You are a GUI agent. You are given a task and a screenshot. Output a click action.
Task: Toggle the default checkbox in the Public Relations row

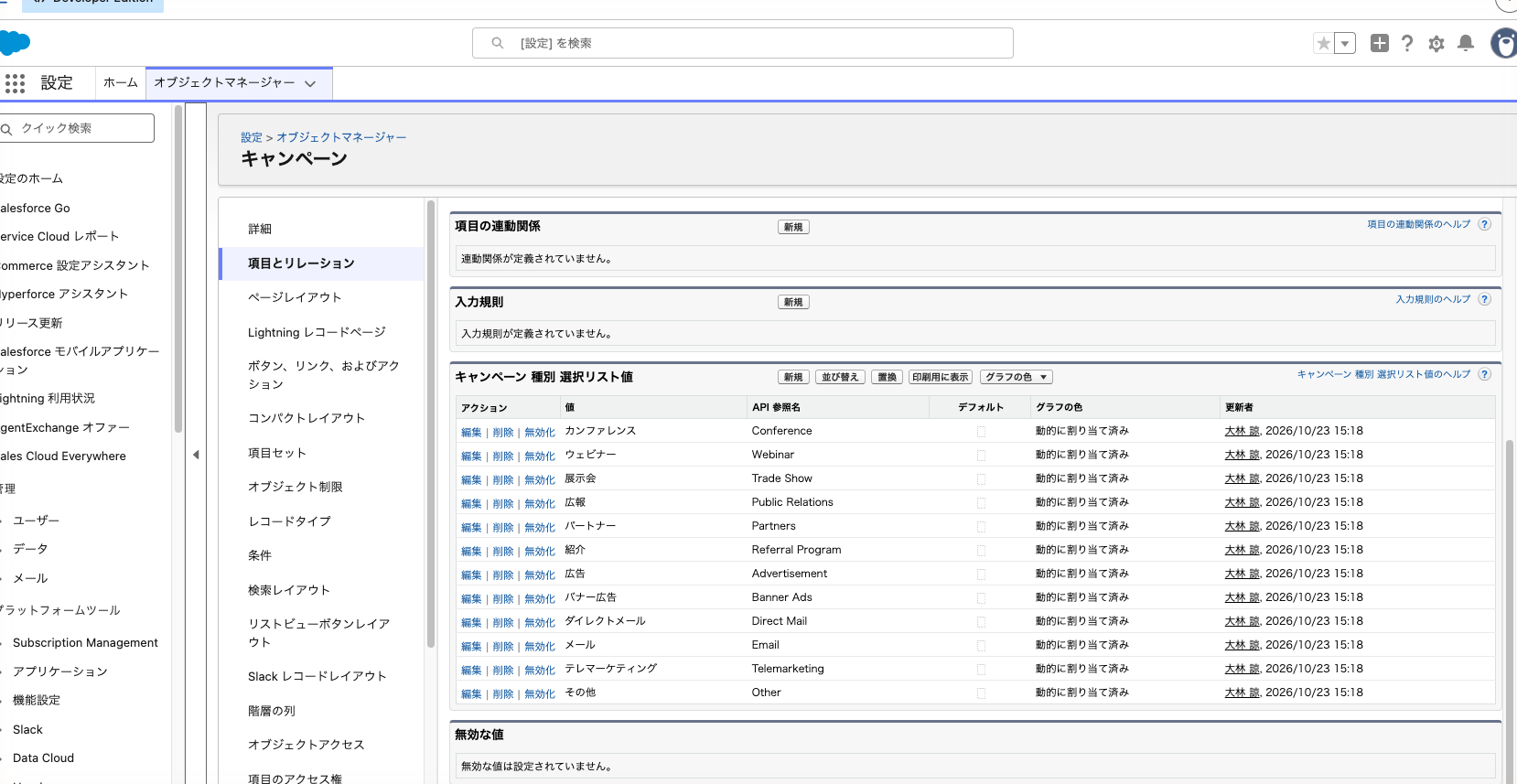point(981,503)
